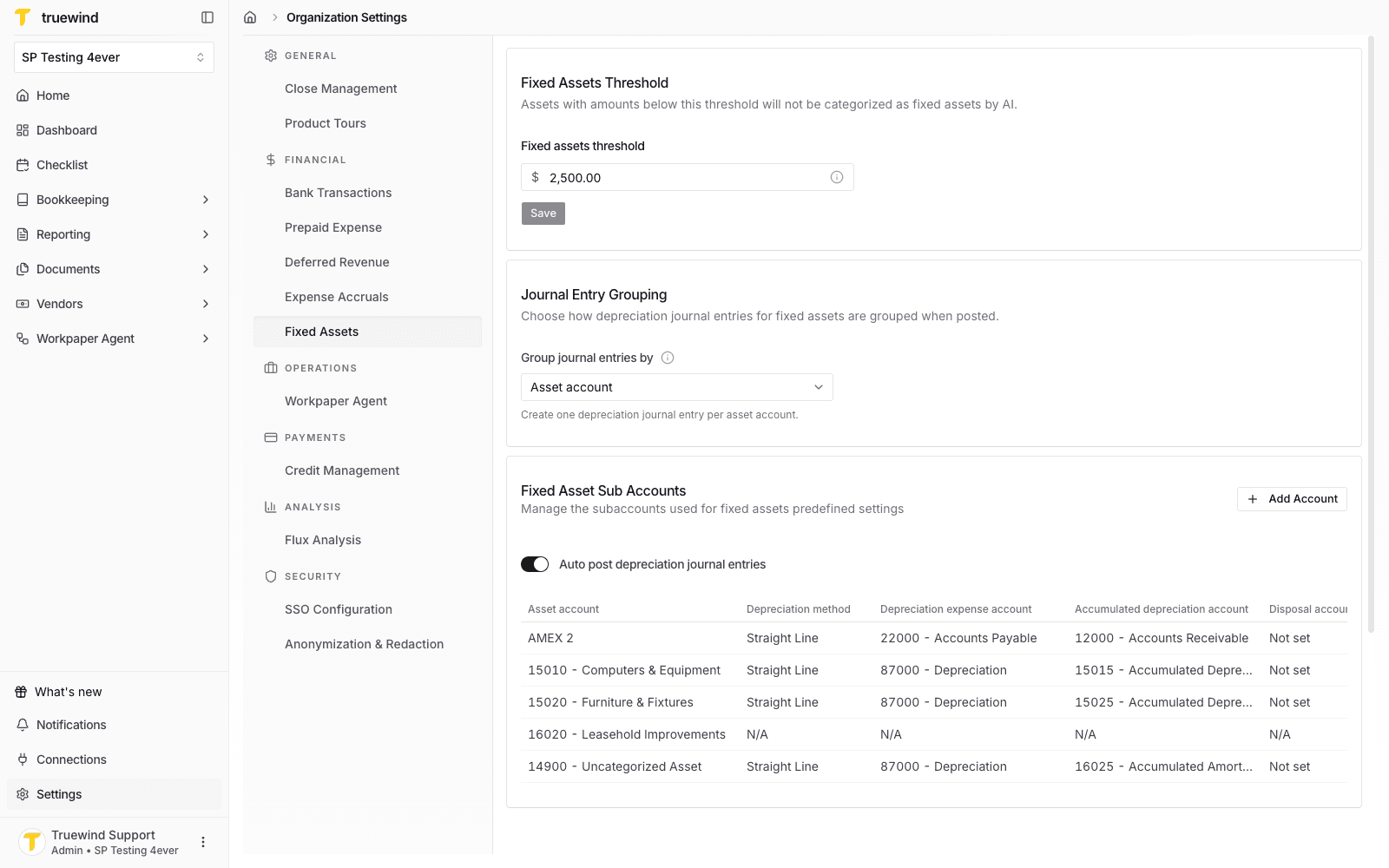Open Close Management settings
This screenshot has height=868, width=1389.
pyautogui.click(x=367, y=89)
